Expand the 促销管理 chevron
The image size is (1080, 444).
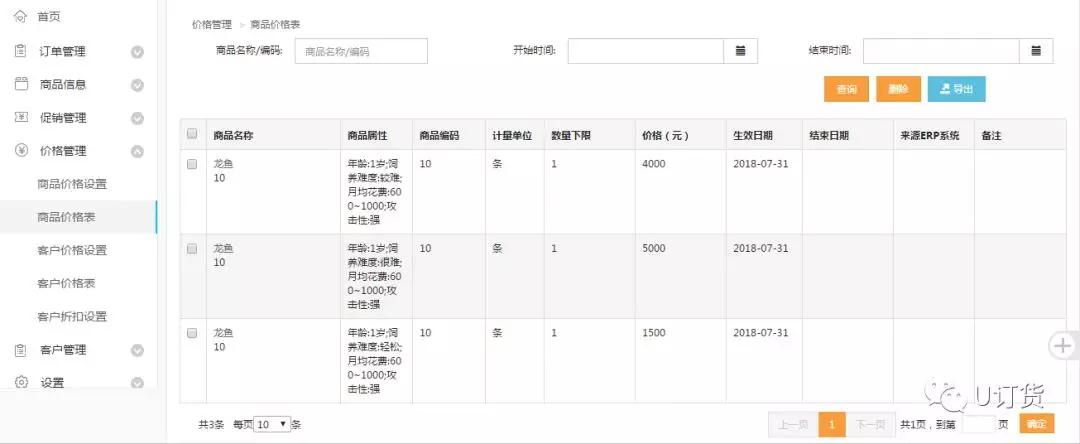137,118
